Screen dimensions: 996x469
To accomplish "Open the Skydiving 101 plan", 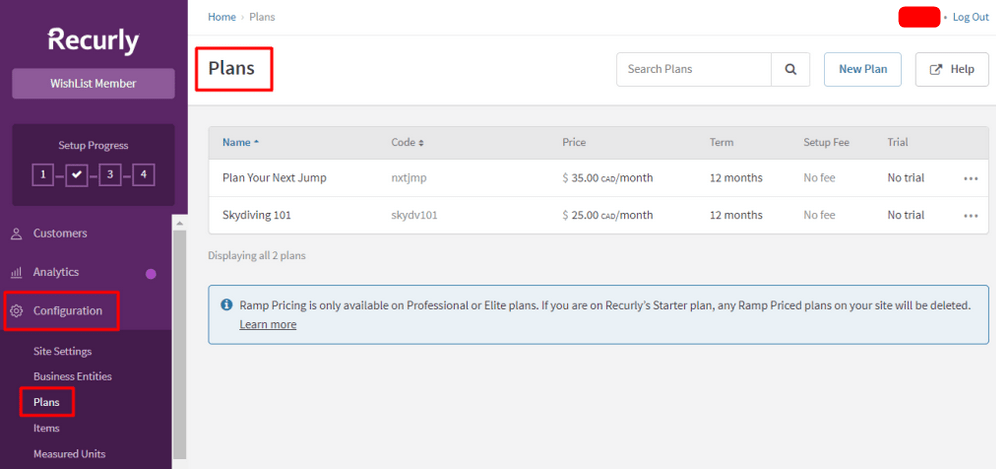I will click(257, 215).
